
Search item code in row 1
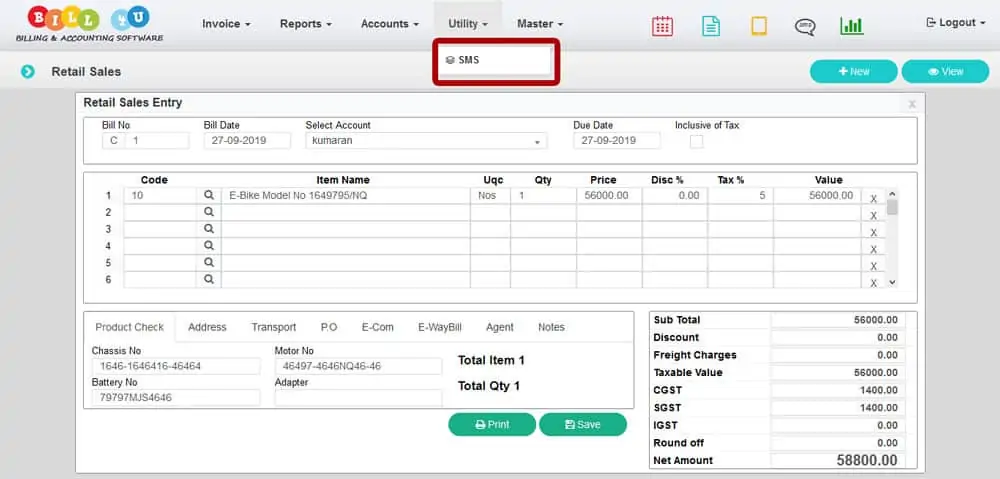209,195
